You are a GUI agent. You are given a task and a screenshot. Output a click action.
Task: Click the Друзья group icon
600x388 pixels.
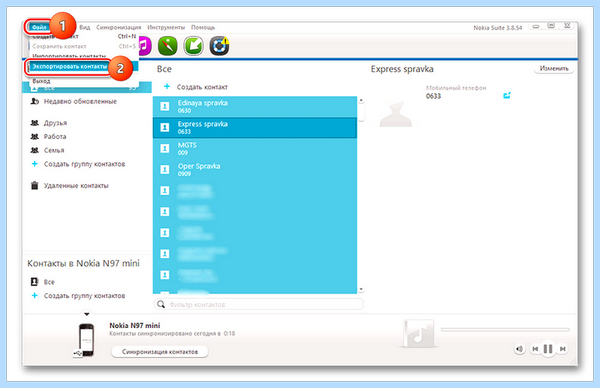point(34,123)
